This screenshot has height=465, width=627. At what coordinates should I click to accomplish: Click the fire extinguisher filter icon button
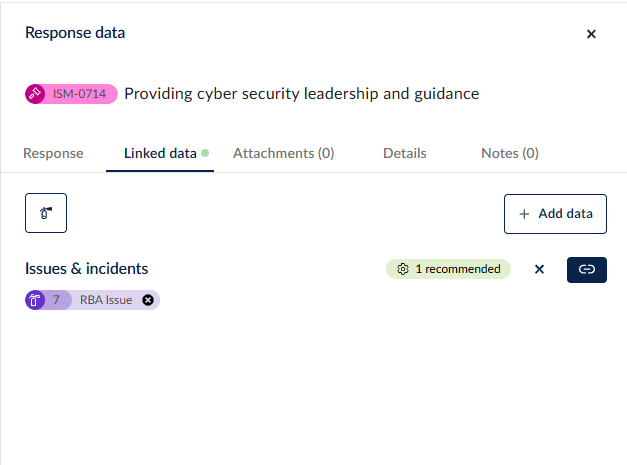46,213
